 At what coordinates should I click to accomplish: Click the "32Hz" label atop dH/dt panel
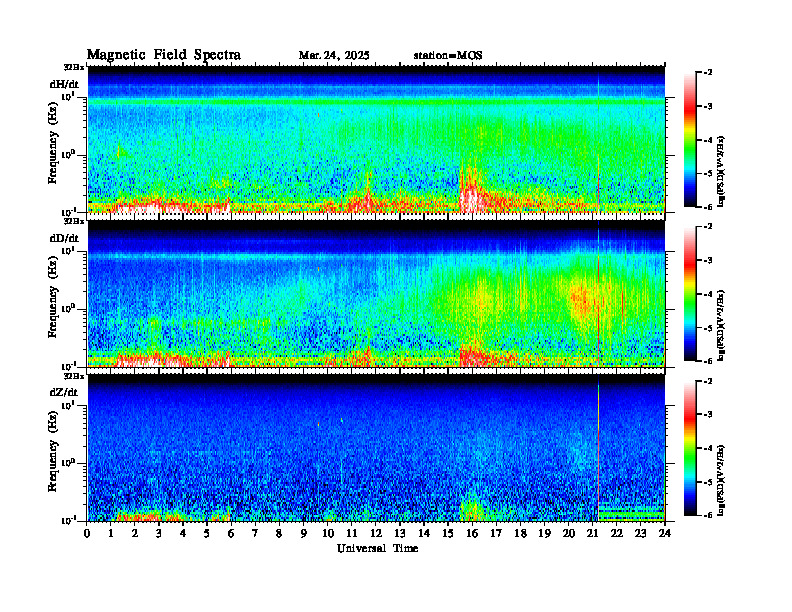[74, 67]
